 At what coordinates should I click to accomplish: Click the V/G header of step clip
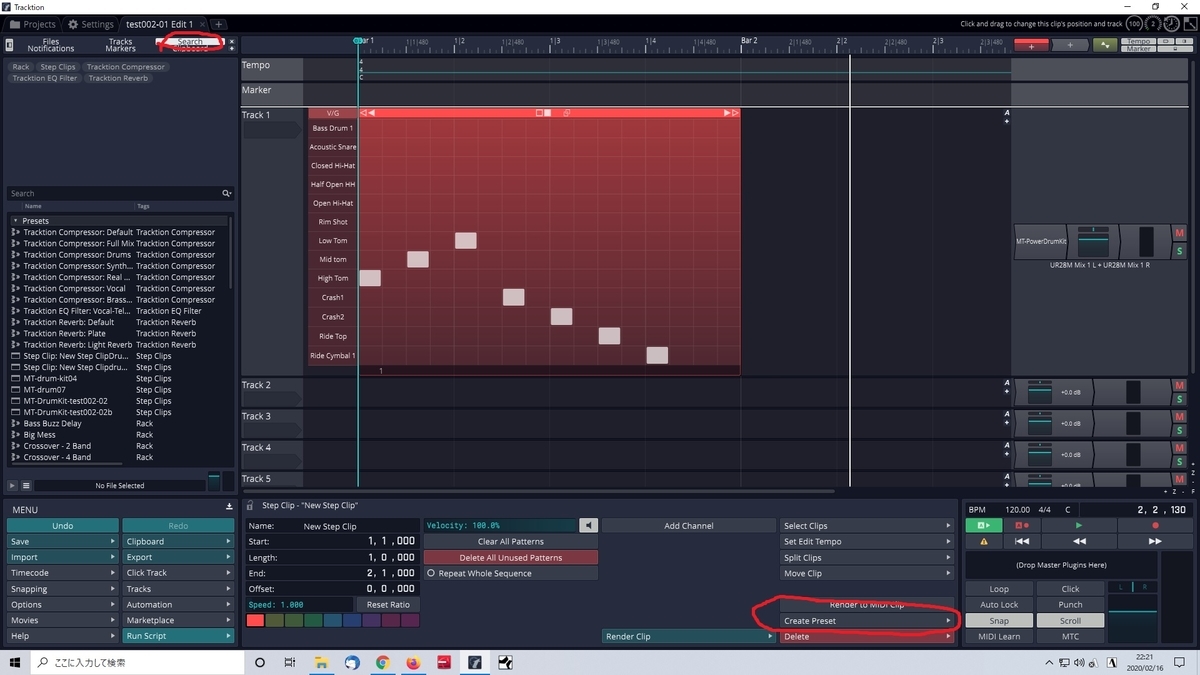pyautogui.click(x=333, y=113)
